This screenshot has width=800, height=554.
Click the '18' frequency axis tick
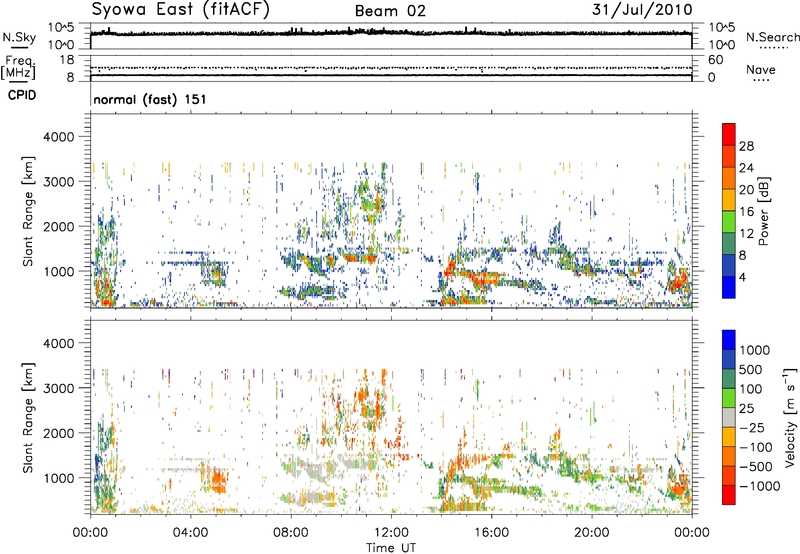click(67, 60)
